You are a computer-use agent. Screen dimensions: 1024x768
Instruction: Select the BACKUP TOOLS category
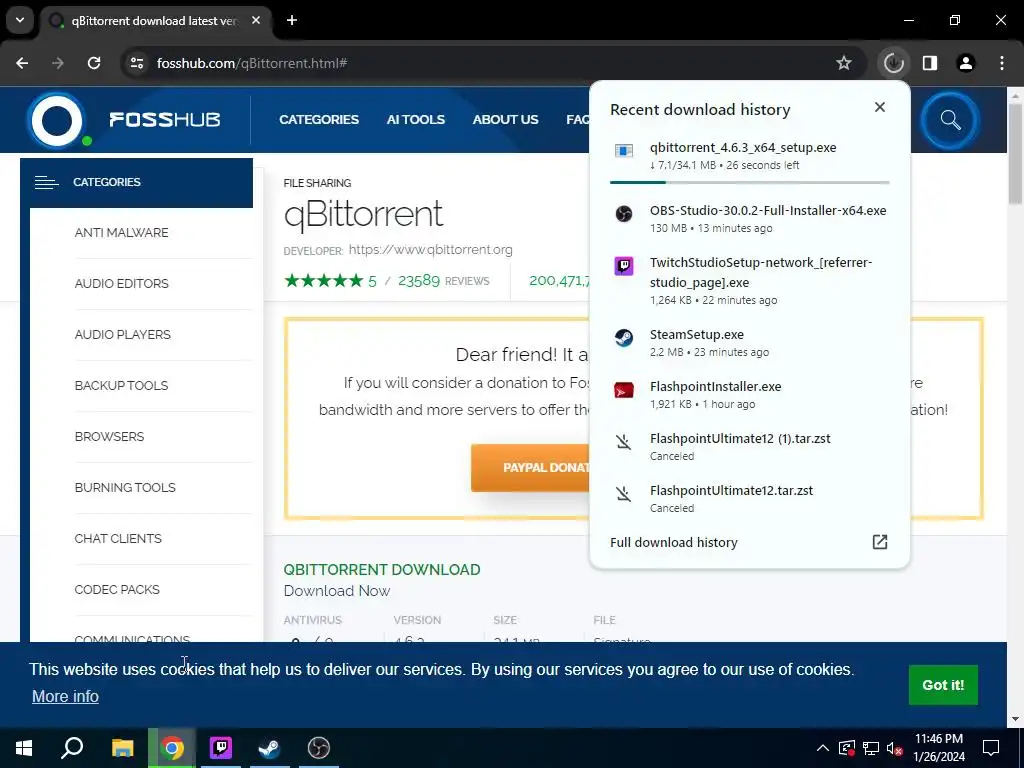point(121,385)
